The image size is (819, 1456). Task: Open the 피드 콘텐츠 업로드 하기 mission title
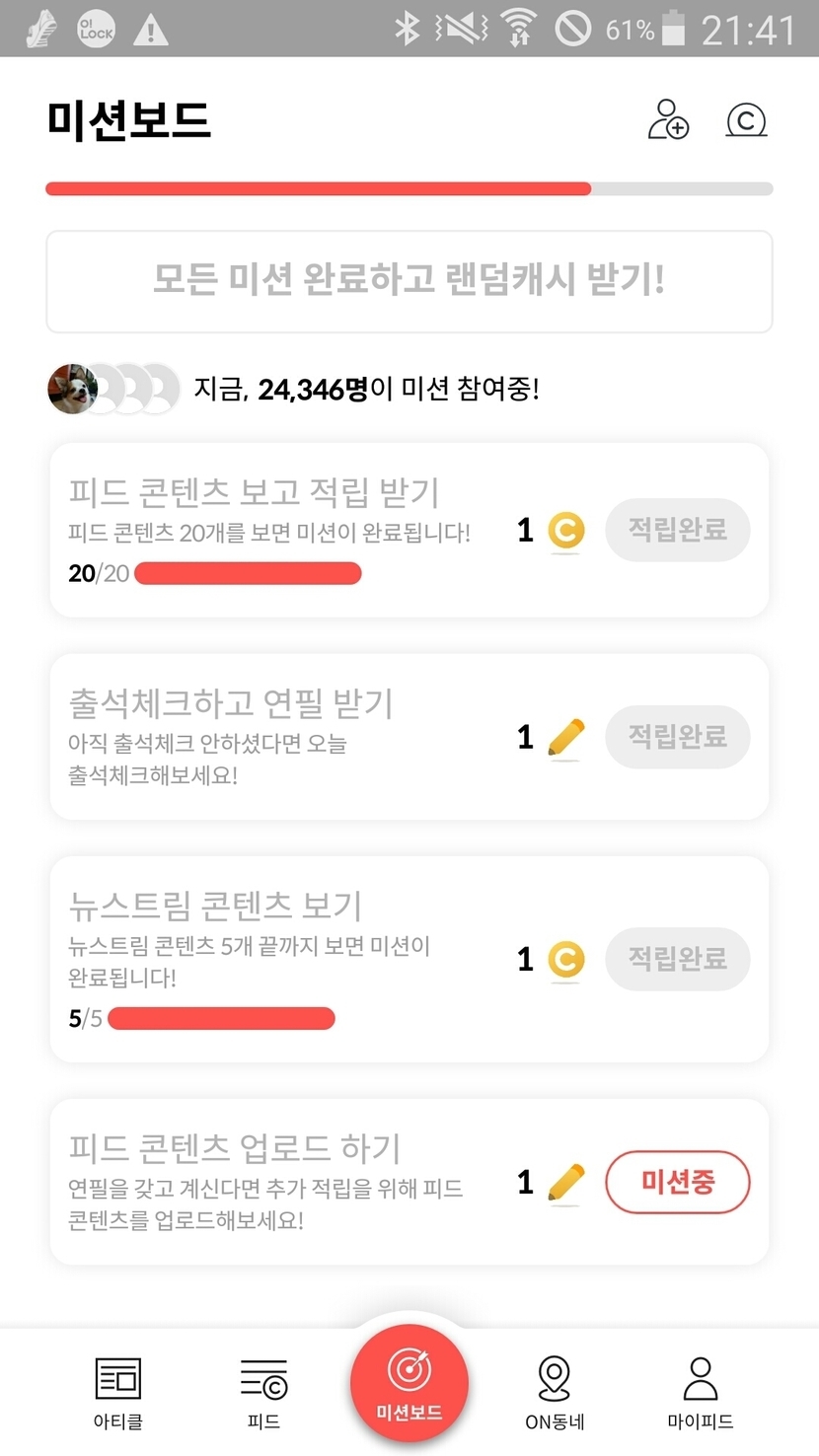point(235,1148)
